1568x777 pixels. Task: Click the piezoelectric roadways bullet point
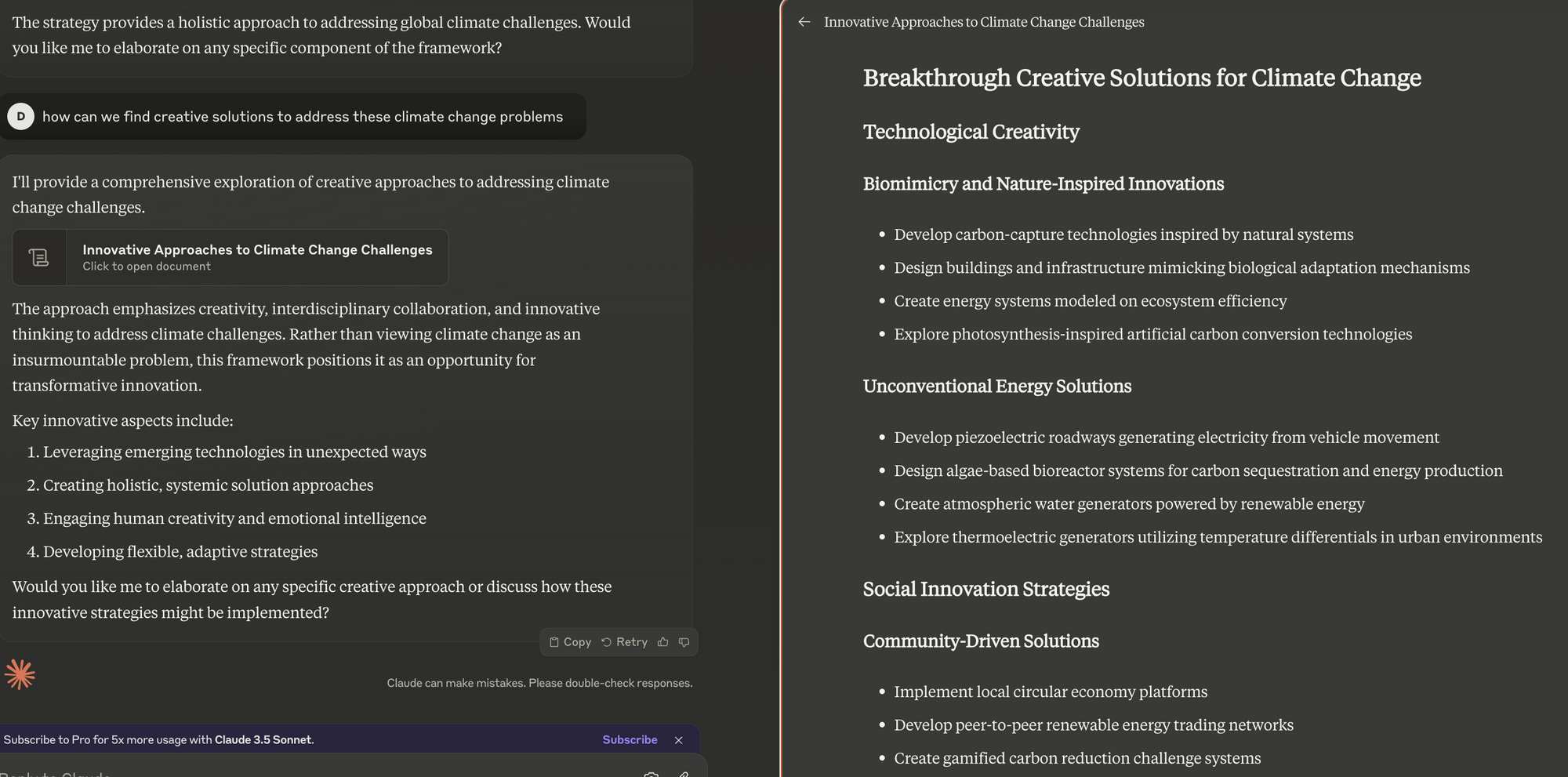point(1166,438)
